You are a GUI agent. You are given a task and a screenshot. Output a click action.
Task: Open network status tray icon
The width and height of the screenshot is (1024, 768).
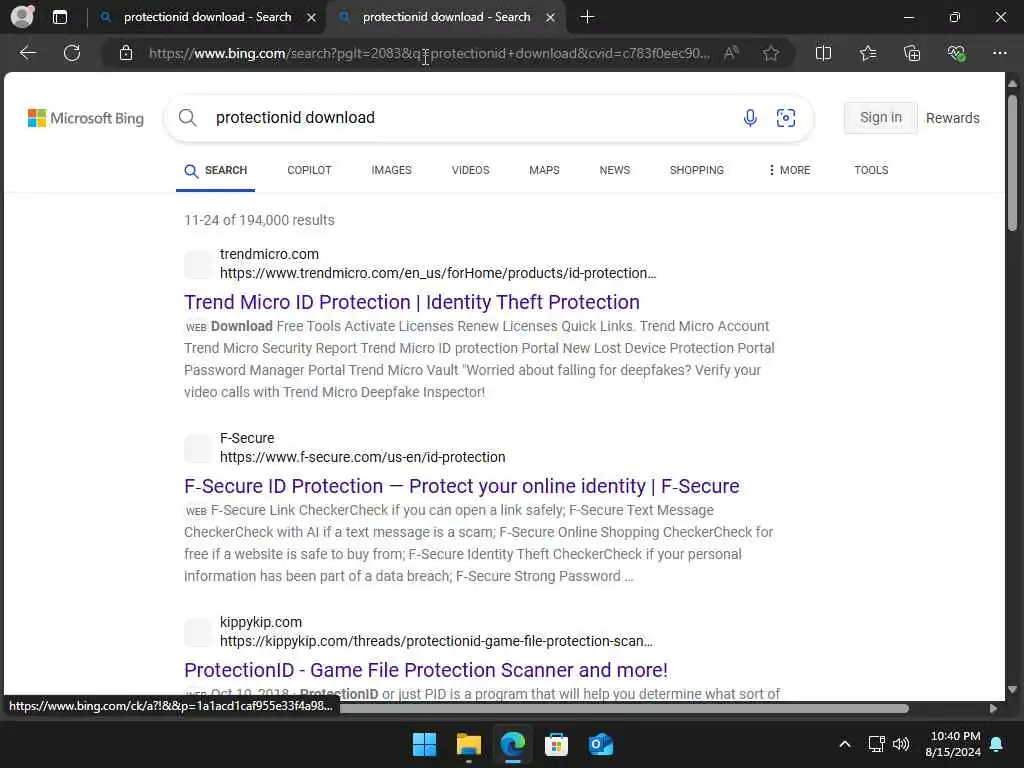coord(876,744)
